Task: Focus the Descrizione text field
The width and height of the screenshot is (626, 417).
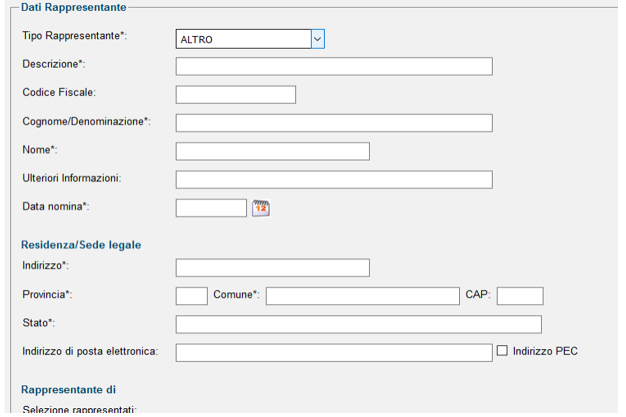Action: click(334, 66)
